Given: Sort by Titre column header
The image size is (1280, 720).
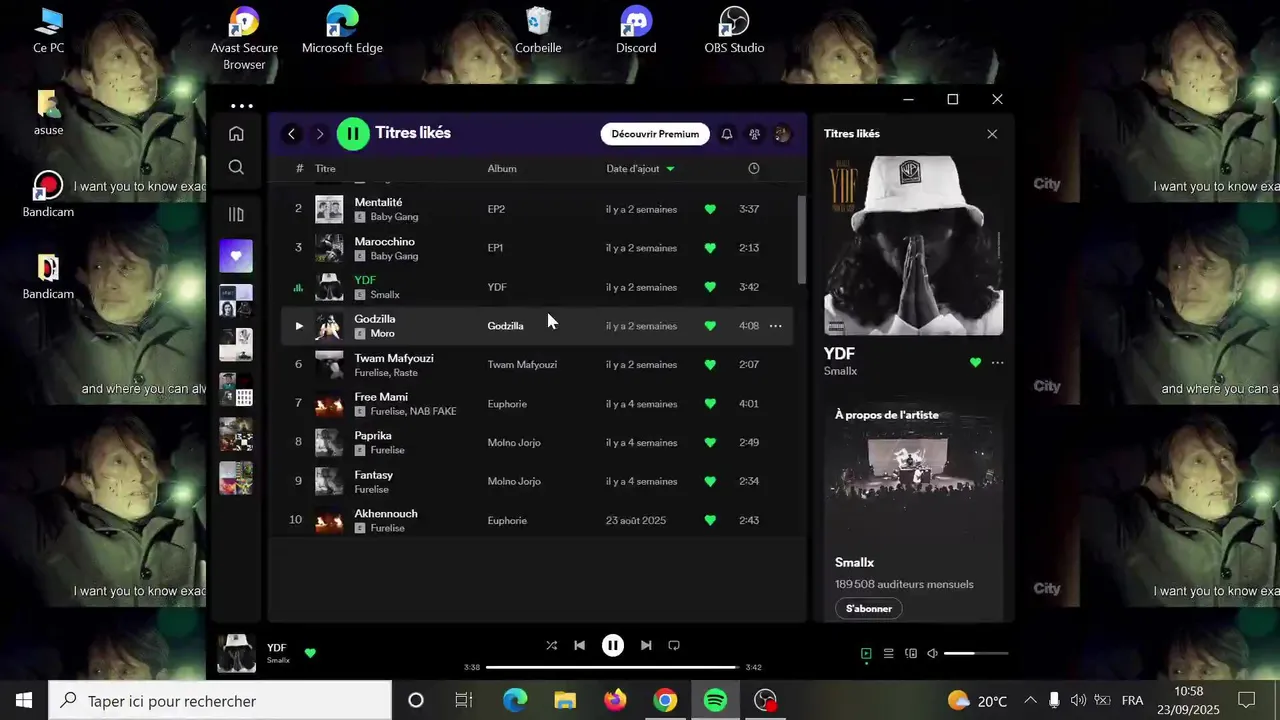Looking at the screenshot, I should pos(325,168).
